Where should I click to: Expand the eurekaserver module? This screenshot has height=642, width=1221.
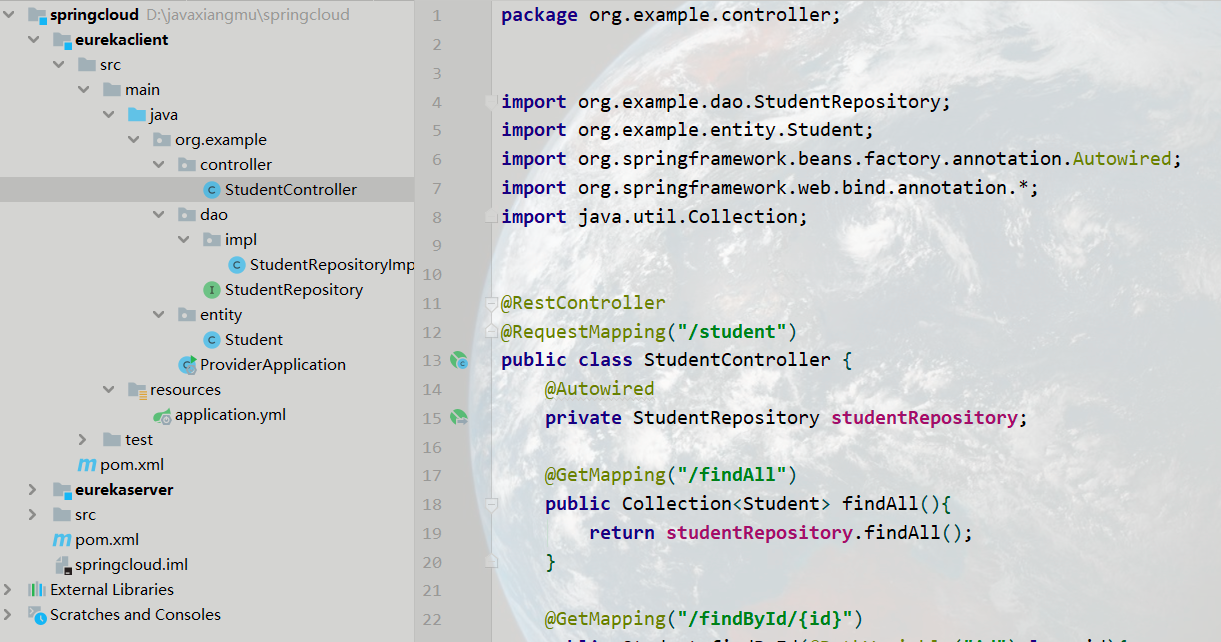pos(34,490)
